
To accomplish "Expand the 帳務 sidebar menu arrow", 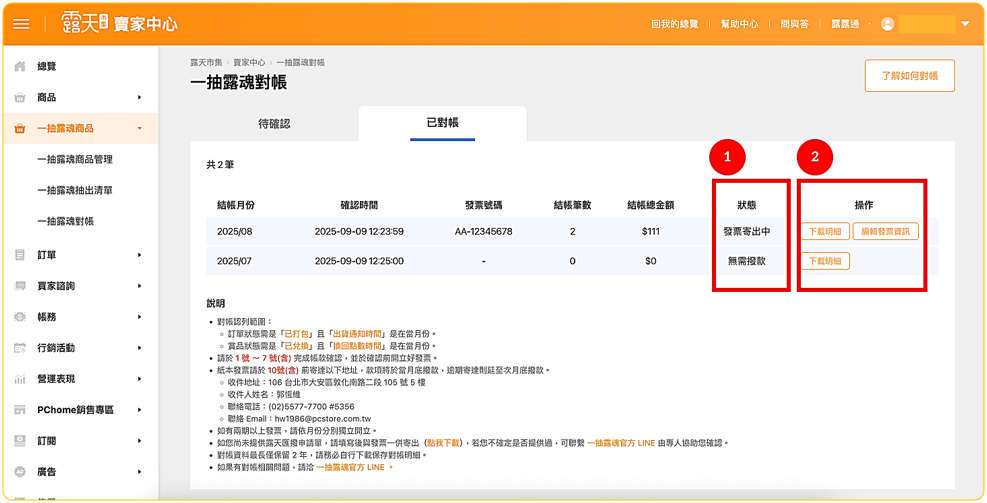I will click(139, 317).
